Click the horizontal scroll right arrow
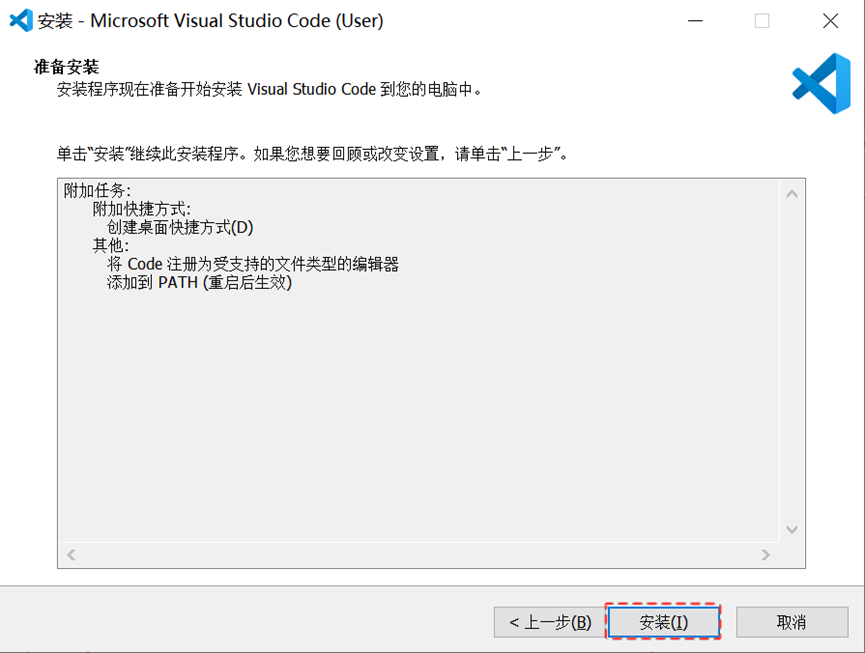The width and height of the screenshot is (865, 653). [x=765, y=554]
